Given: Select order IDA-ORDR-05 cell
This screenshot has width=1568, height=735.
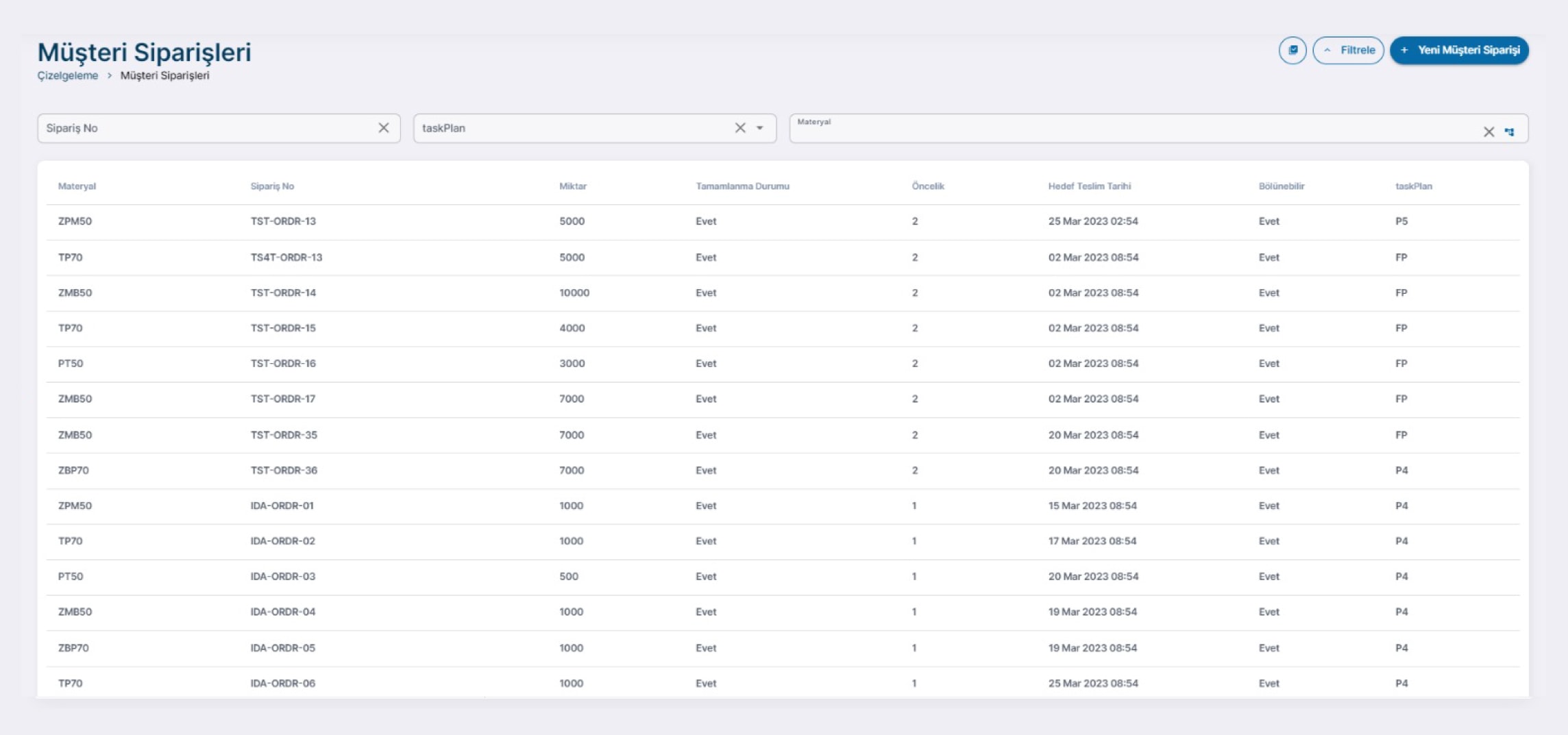Looking at the screenshot, I should [282, 648].
